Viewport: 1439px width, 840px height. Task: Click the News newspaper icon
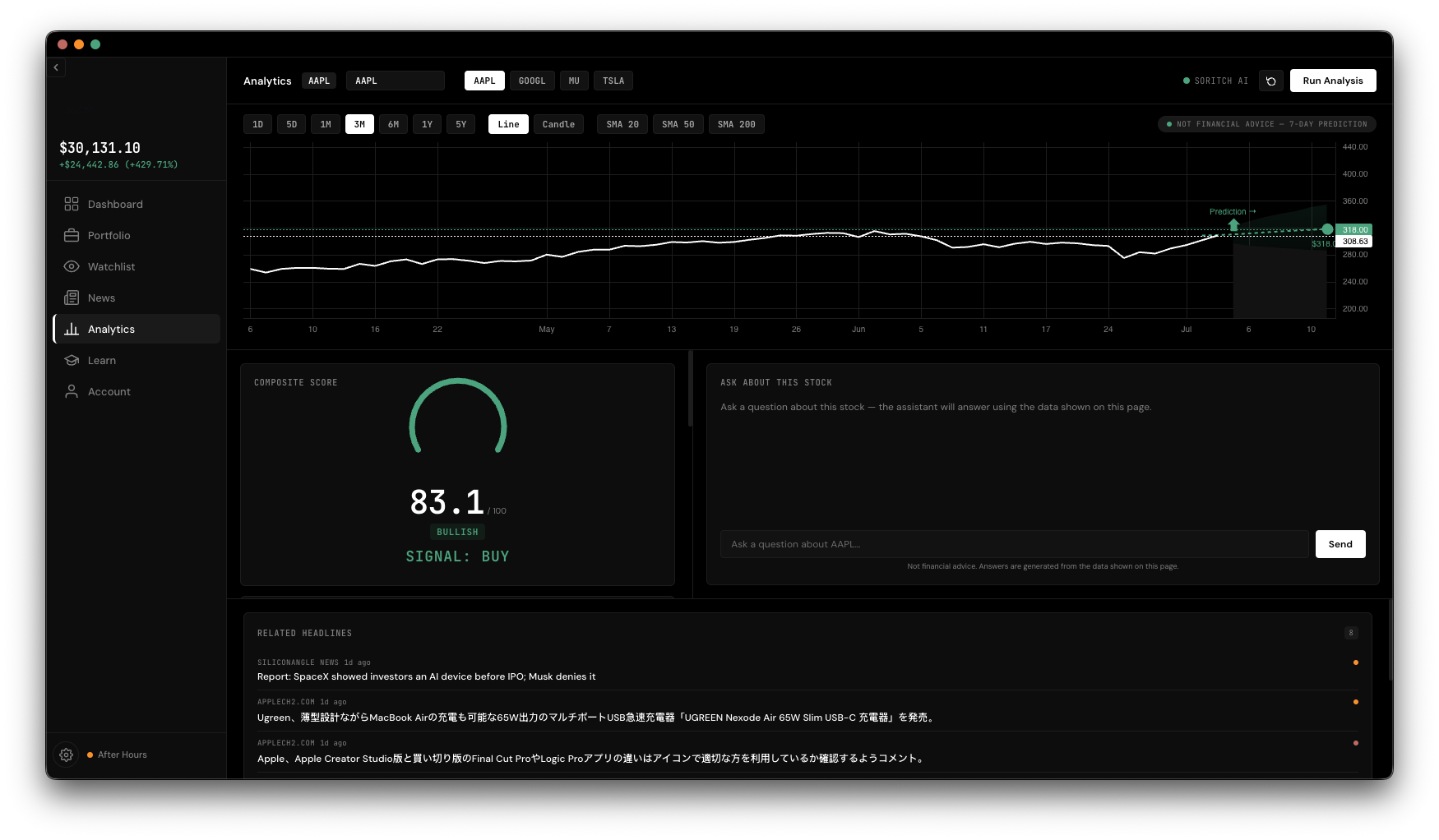[72, 298]
